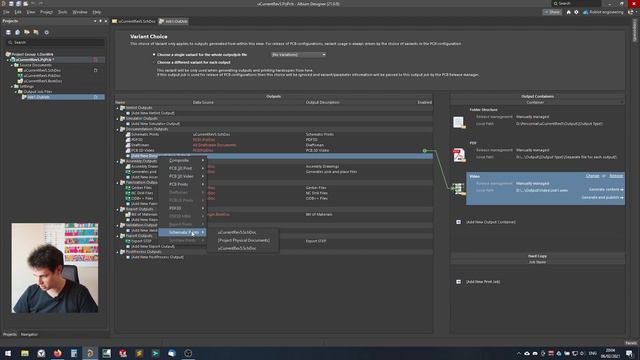The image size is (640, 360).
Task: Click the Add New Output Container icon
Action: click(x=458, y=222)
